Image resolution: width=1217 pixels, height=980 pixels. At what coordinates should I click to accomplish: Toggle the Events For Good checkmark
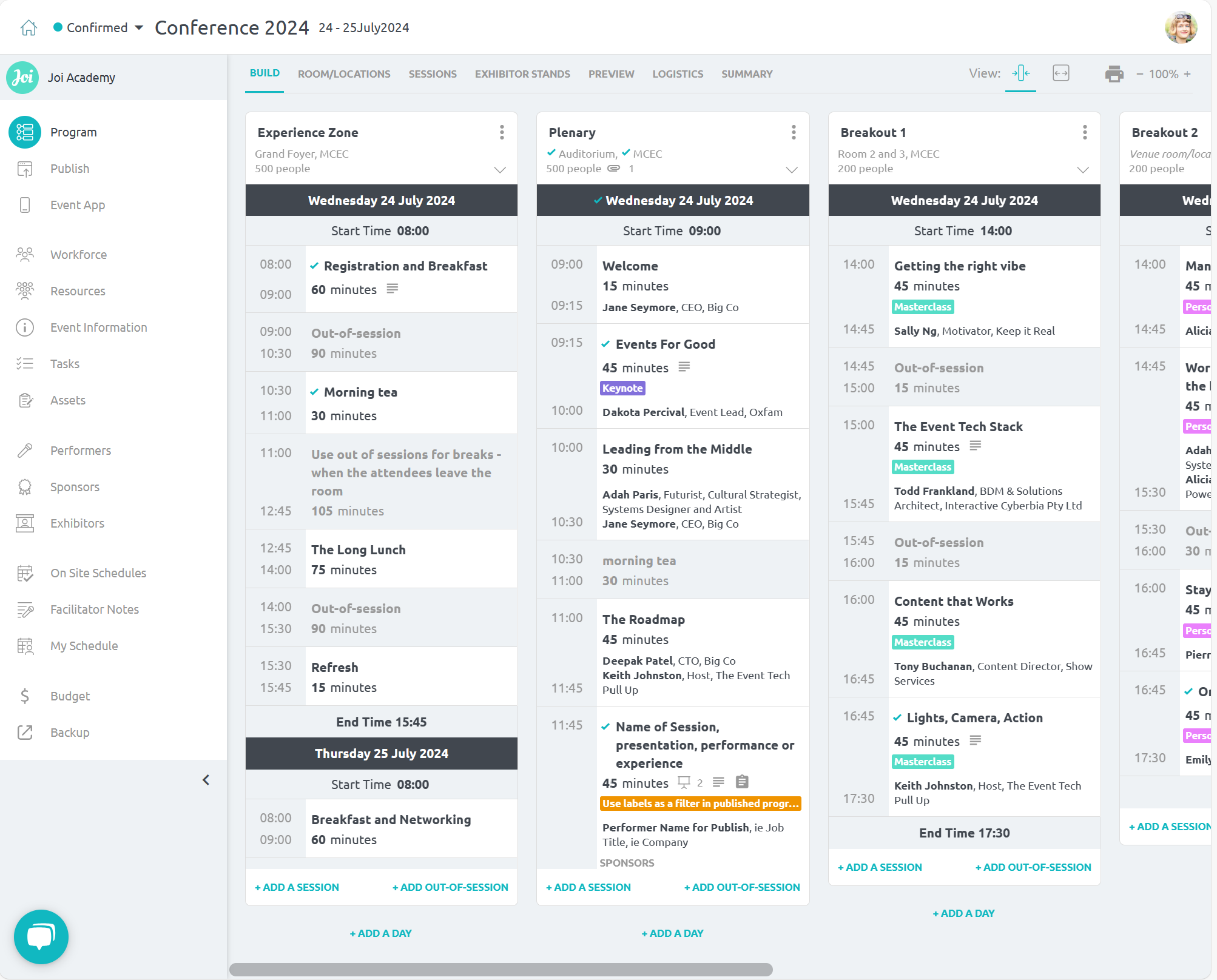tap(605, 344)
